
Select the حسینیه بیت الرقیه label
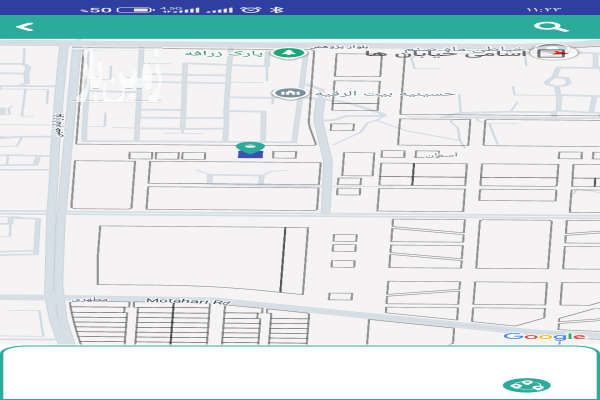(384, 93)
